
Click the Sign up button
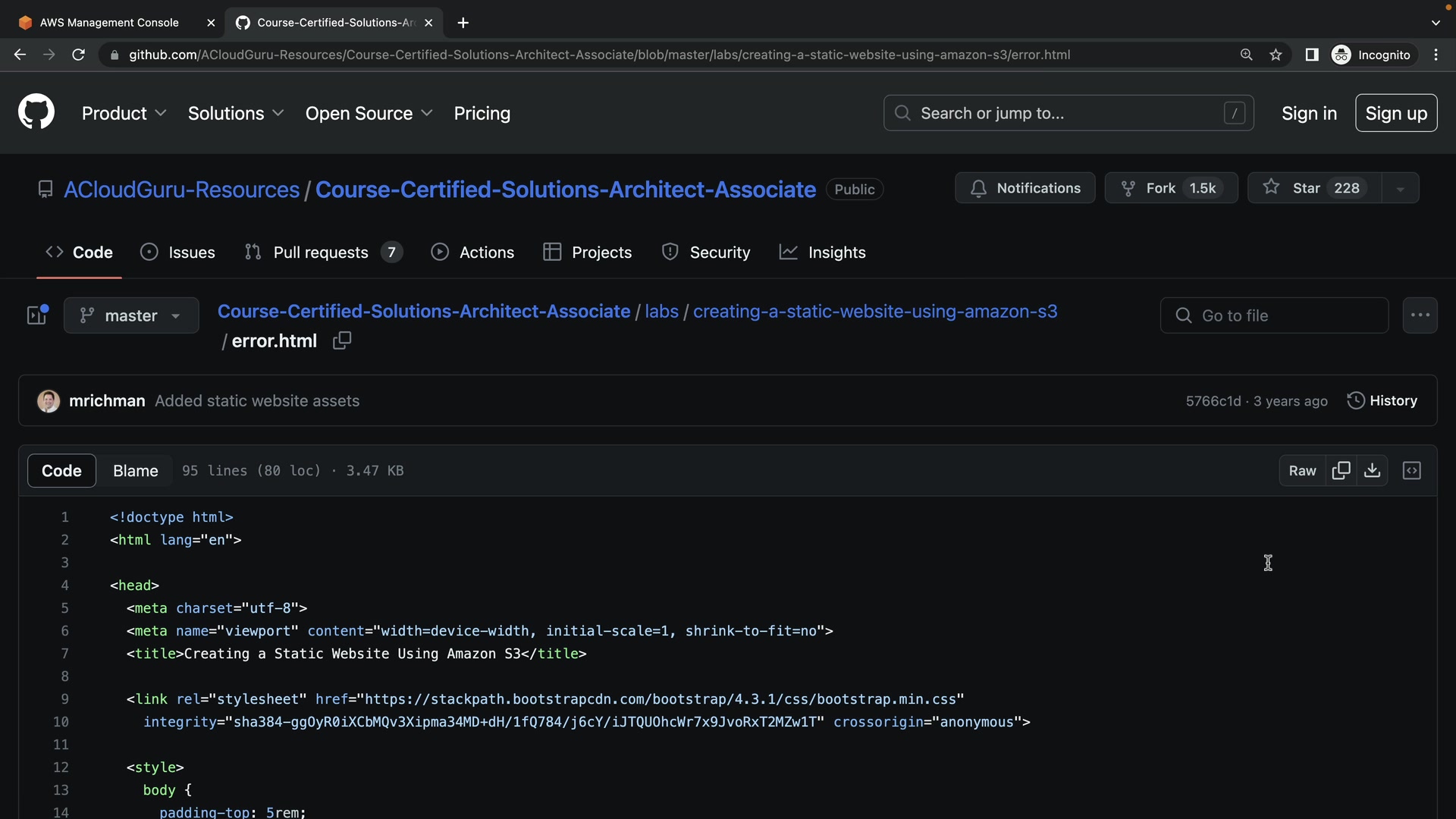pyautogui.click(x=1395, y=113)
